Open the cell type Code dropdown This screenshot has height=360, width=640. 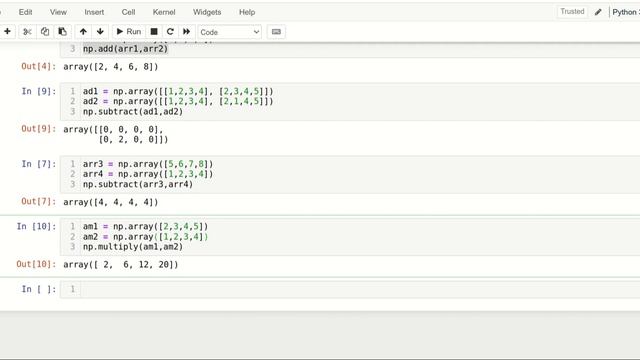tap(229, 32)
